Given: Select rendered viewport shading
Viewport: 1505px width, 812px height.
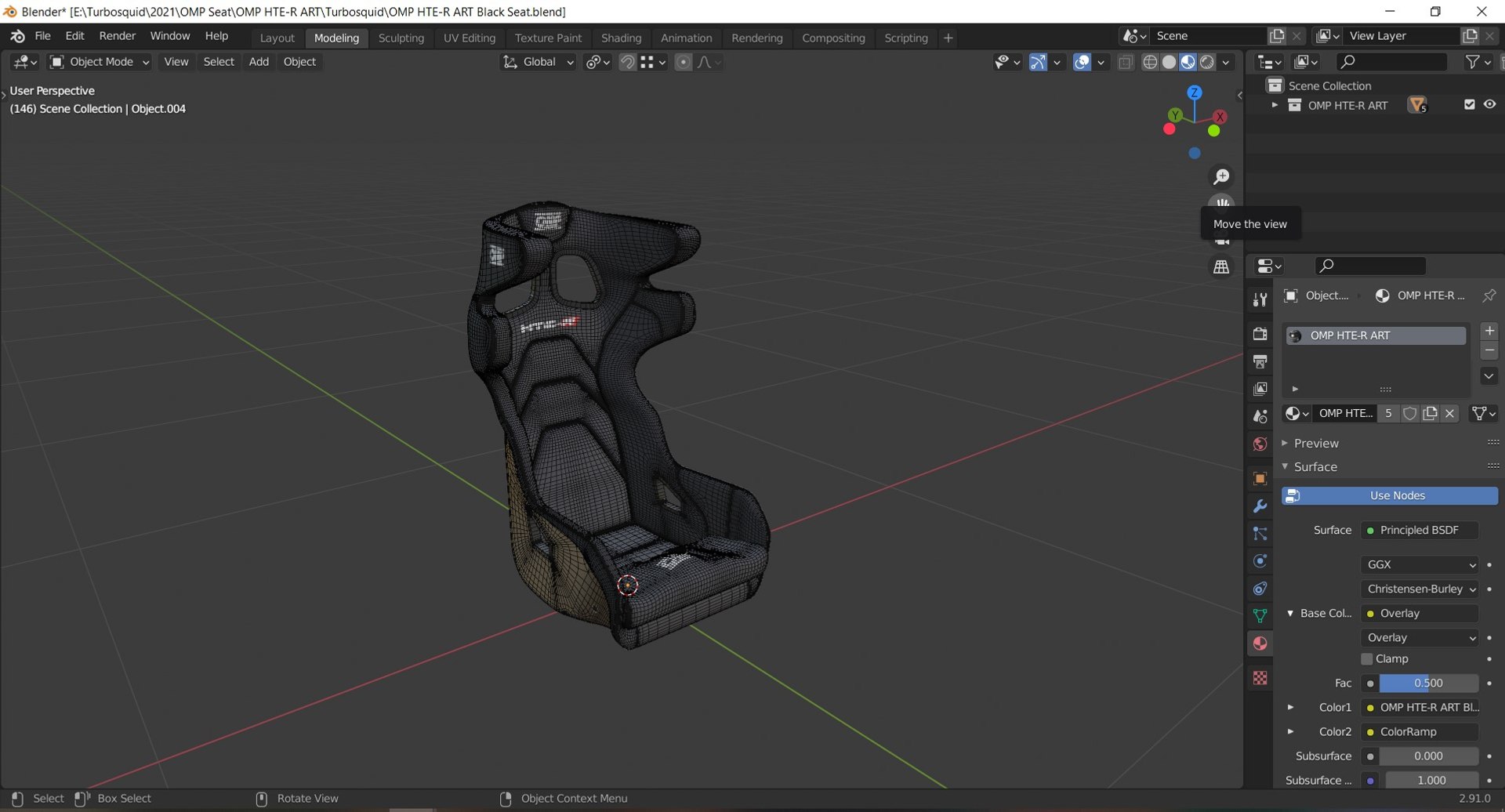Looking at the screenshot, I should [x=1207, y=62].
